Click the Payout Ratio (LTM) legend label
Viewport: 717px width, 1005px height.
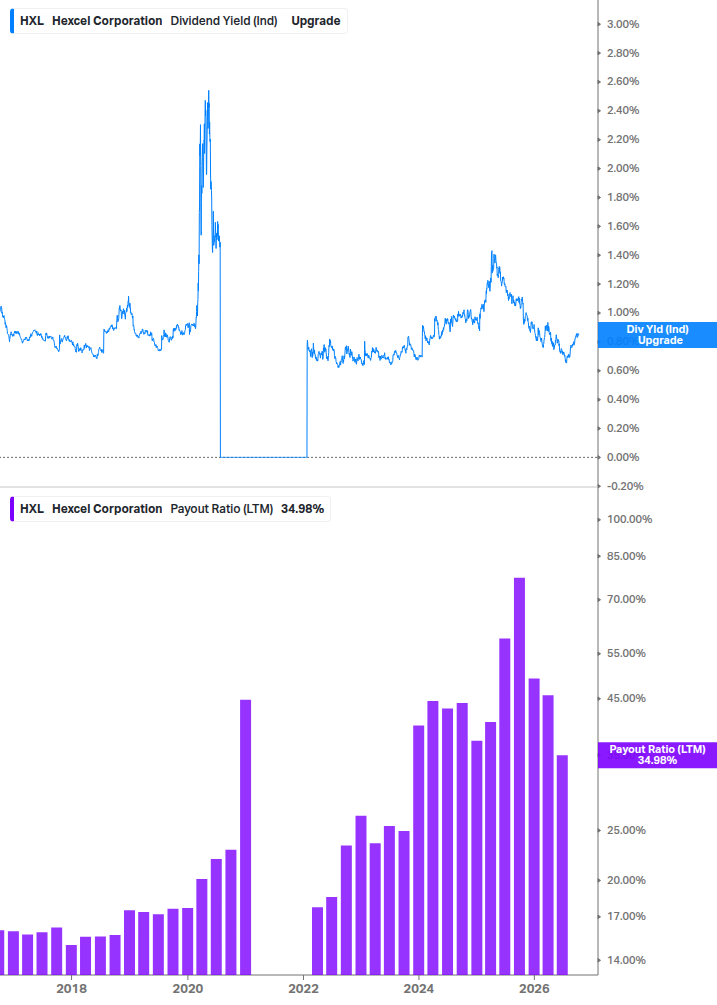[222, 509]
